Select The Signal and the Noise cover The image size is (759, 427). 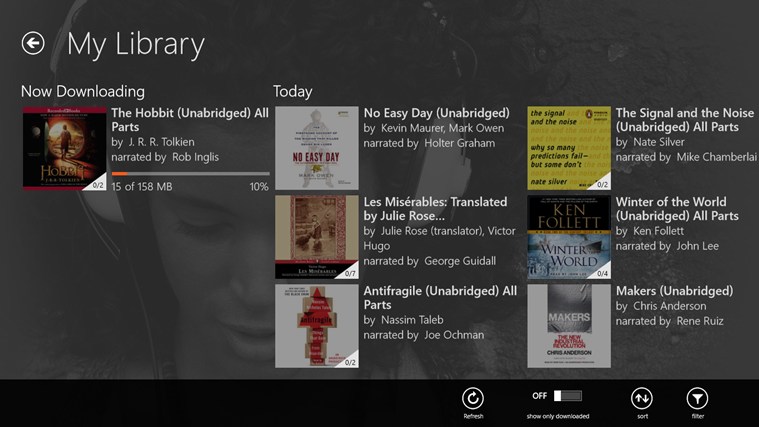pyautogui.click(x=568, y=148)
